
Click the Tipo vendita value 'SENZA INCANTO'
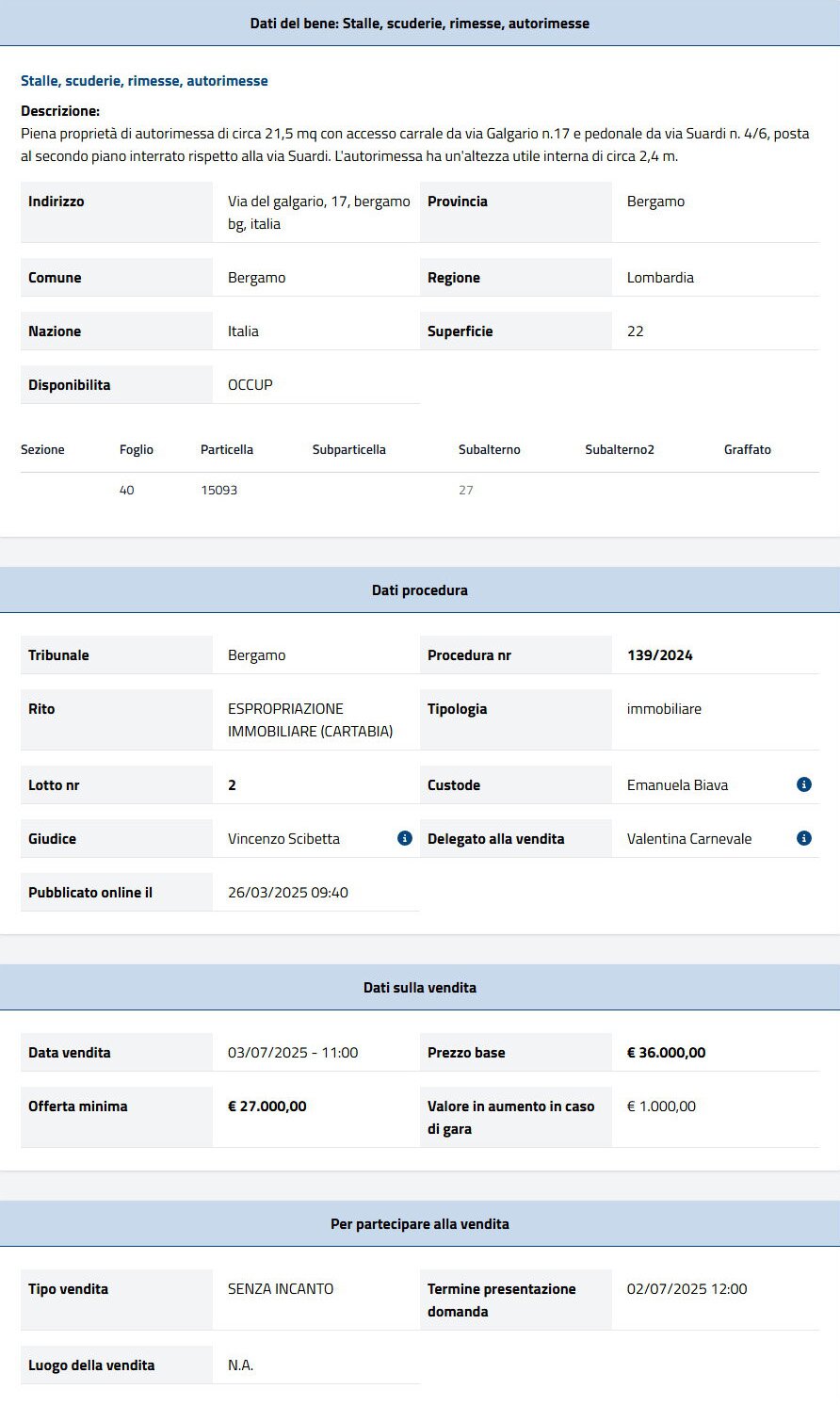click(x=281, y=1289)
